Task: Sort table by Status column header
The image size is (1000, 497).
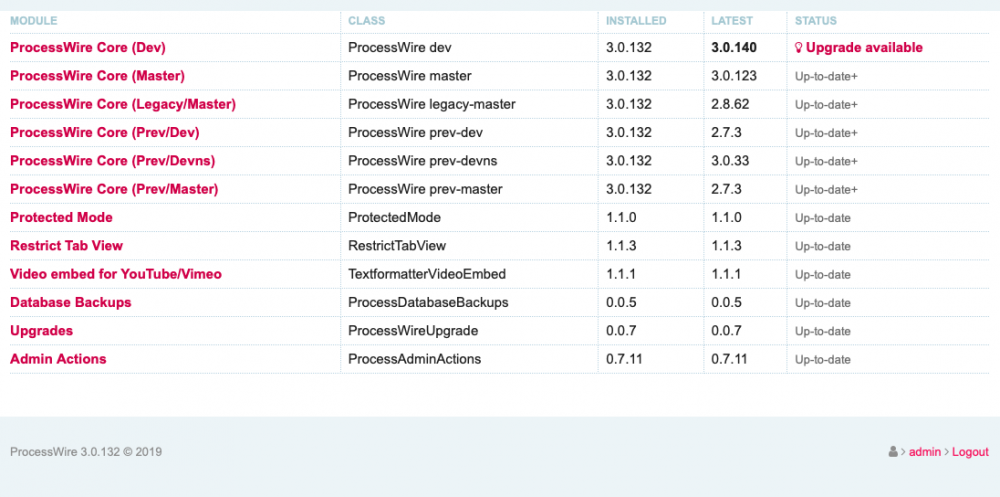Action: [x=816, y=21]
